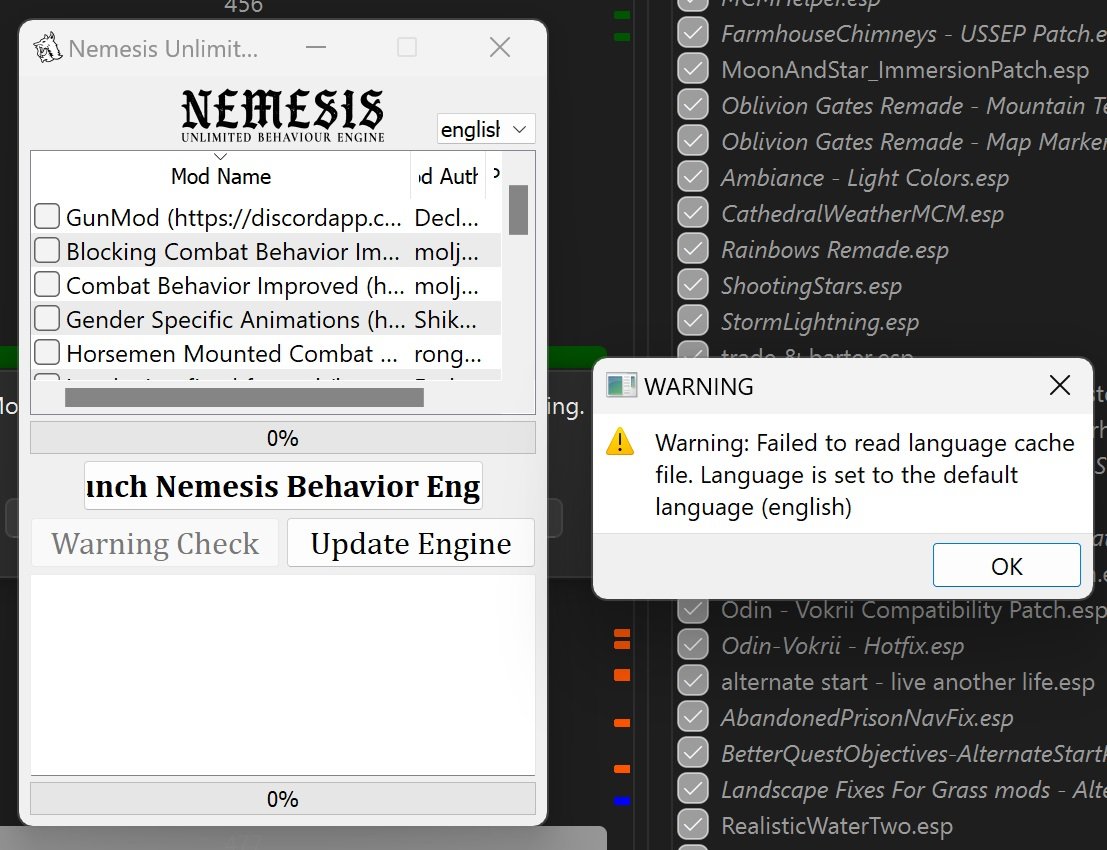1107x850 pixels.
Task: Toggle Horsemen Mounted Combat checkbox
Action: (47, 353)
